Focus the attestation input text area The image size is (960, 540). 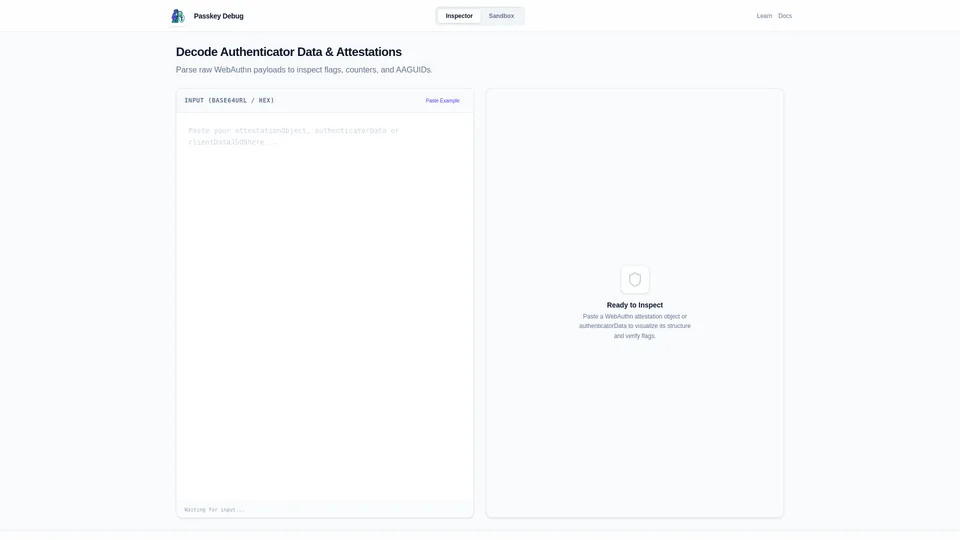point(324,306)
